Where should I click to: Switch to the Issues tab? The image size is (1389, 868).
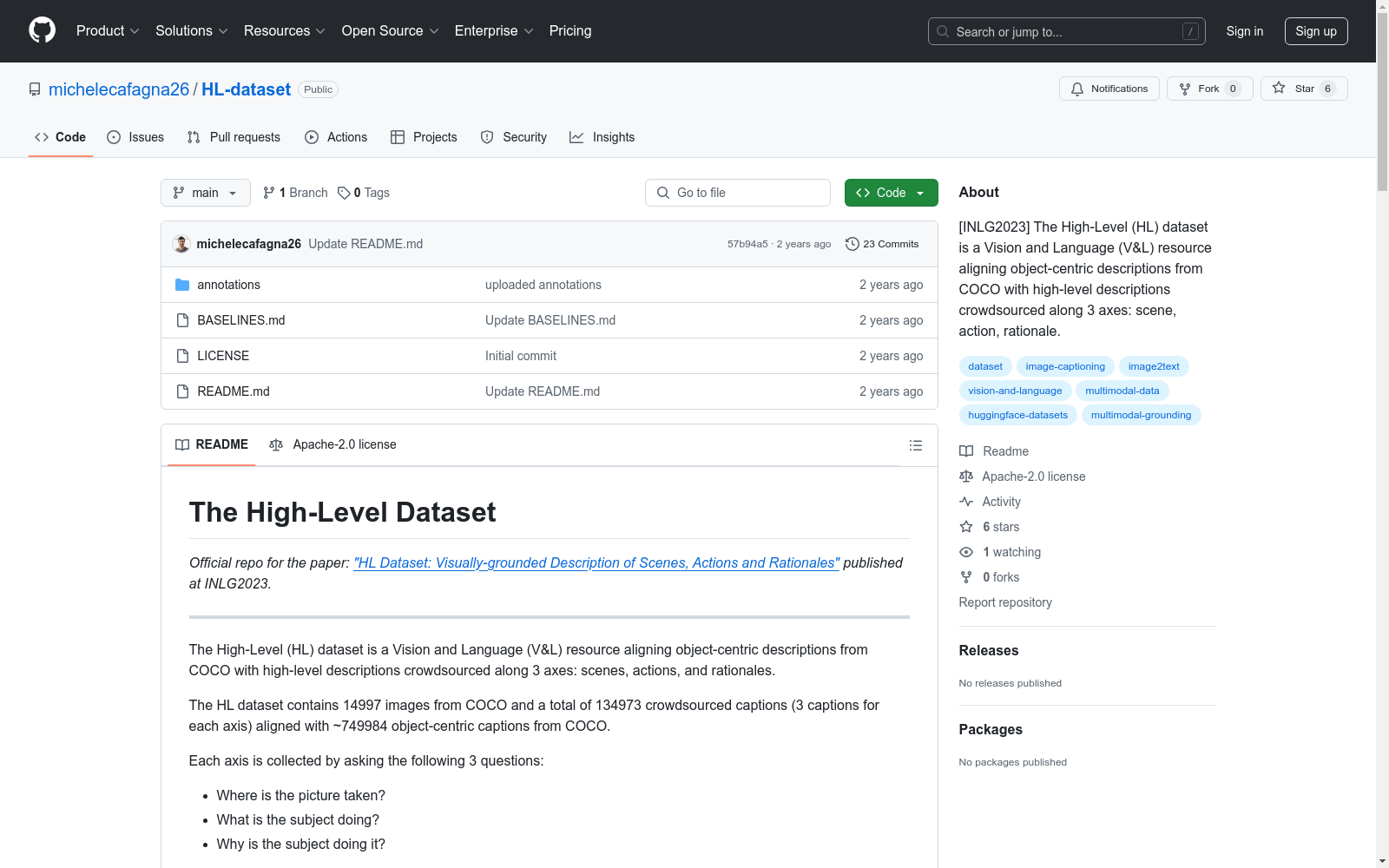135,137
